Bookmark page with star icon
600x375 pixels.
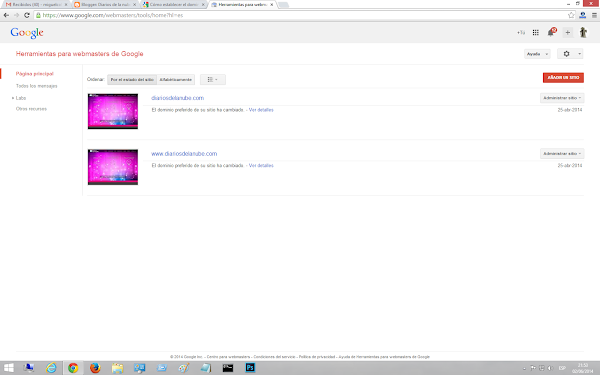[571, 15]
